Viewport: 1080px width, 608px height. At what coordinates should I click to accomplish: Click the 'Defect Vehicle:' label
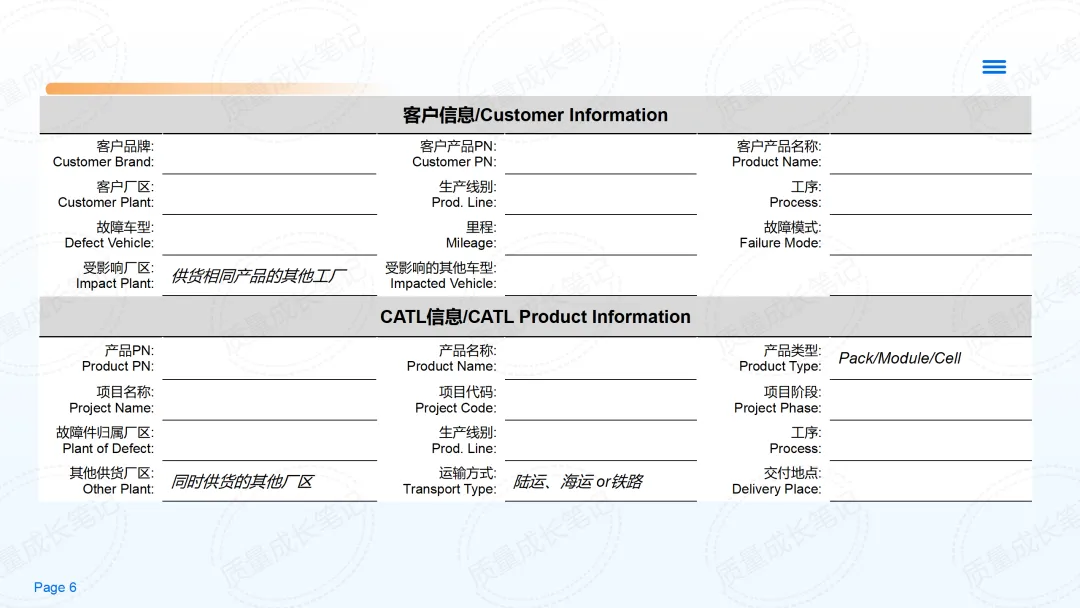pos(110,243)
